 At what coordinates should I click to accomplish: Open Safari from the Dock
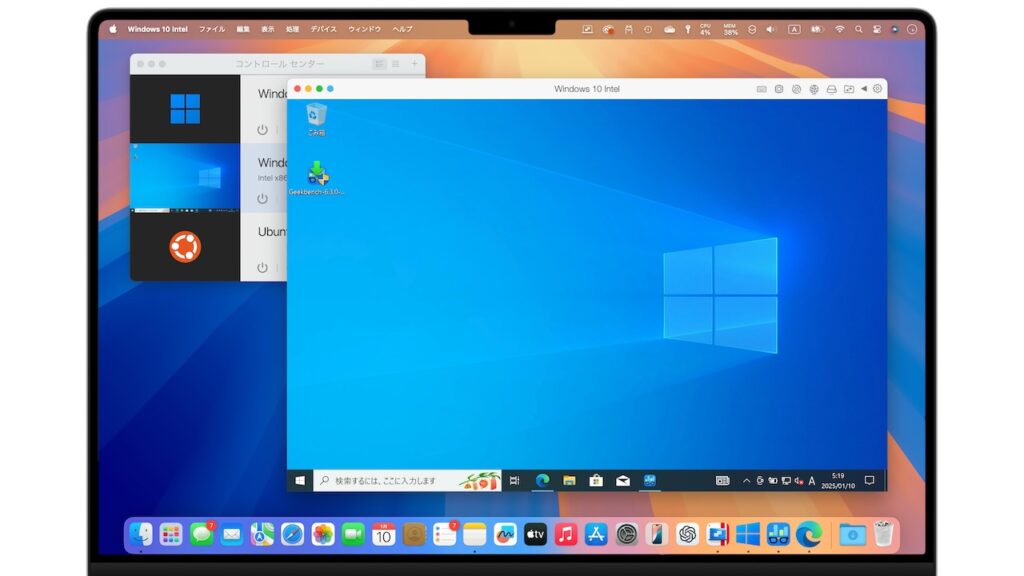[293, 535]
